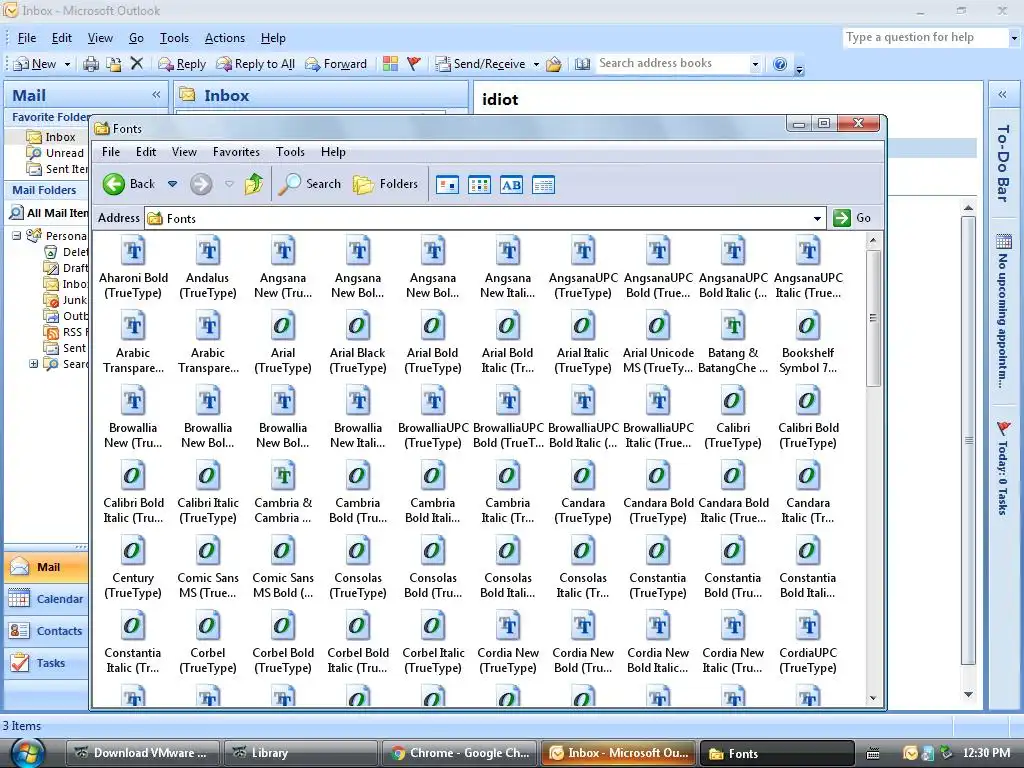1024x768 pixels.
Task: Select the Calibri (TrueType) font icon
Action: (733, 402)
